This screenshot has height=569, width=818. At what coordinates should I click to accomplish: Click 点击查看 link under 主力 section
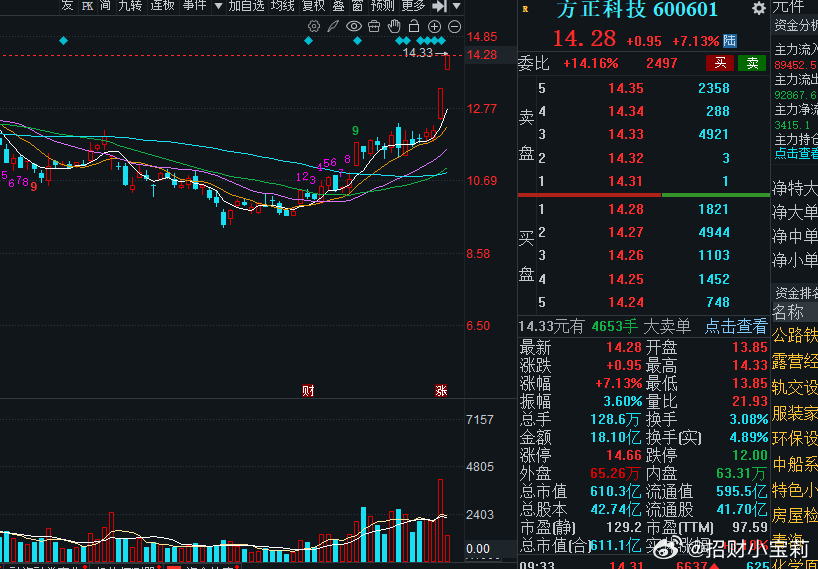coord(796,153)
